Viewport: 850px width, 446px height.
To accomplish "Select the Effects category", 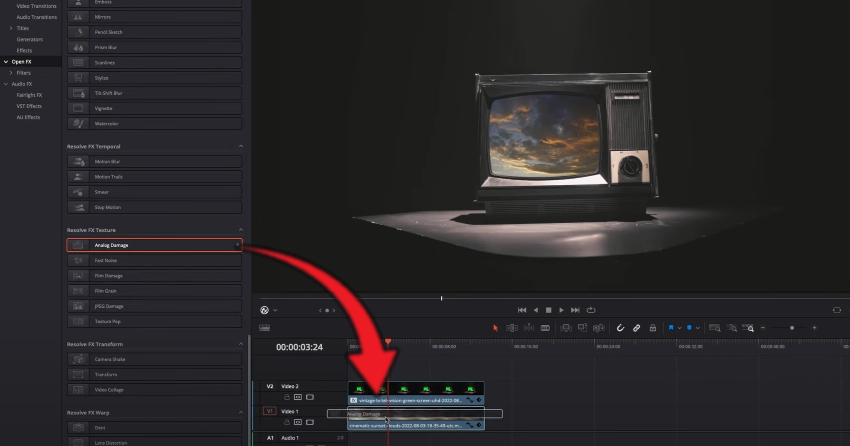I will (x=24, y=50).
